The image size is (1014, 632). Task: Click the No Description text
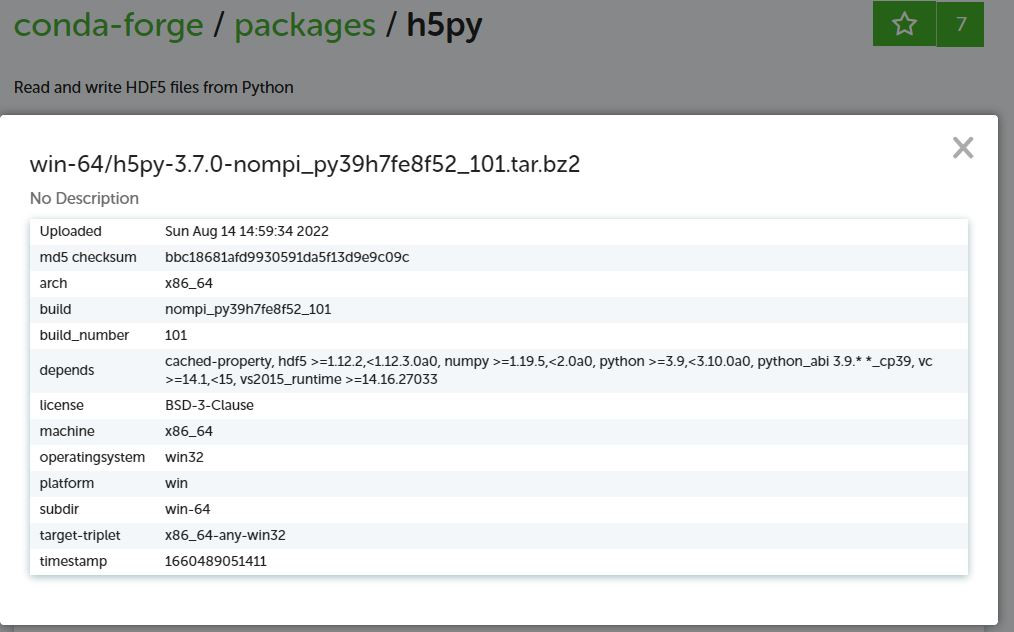[84, 198]
